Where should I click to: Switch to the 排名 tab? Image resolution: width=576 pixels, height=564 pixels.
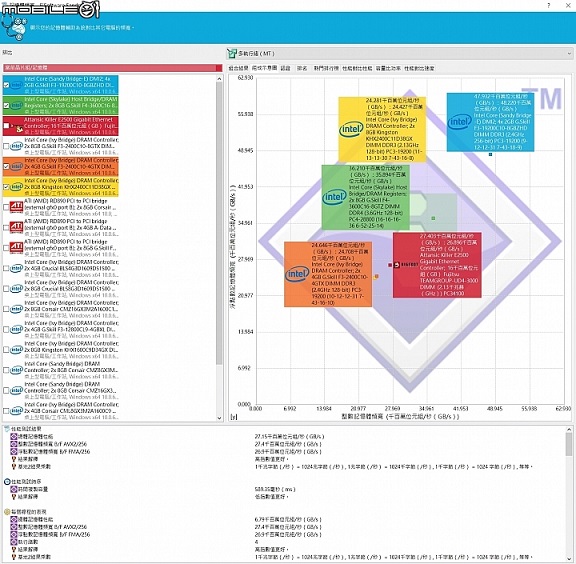tap(302, 68)
